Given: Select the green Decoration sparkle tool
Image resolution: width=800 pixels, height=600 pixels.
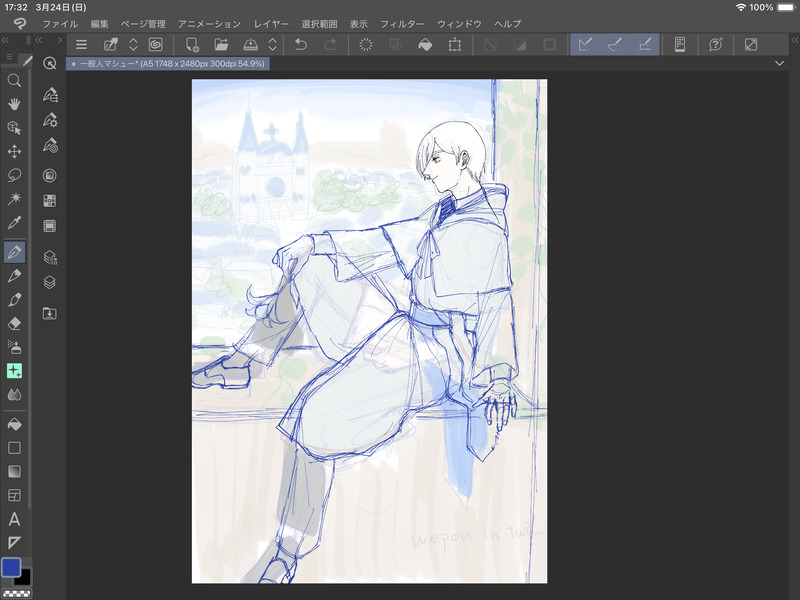Looking at the screenshot, I should coord(14,371).
